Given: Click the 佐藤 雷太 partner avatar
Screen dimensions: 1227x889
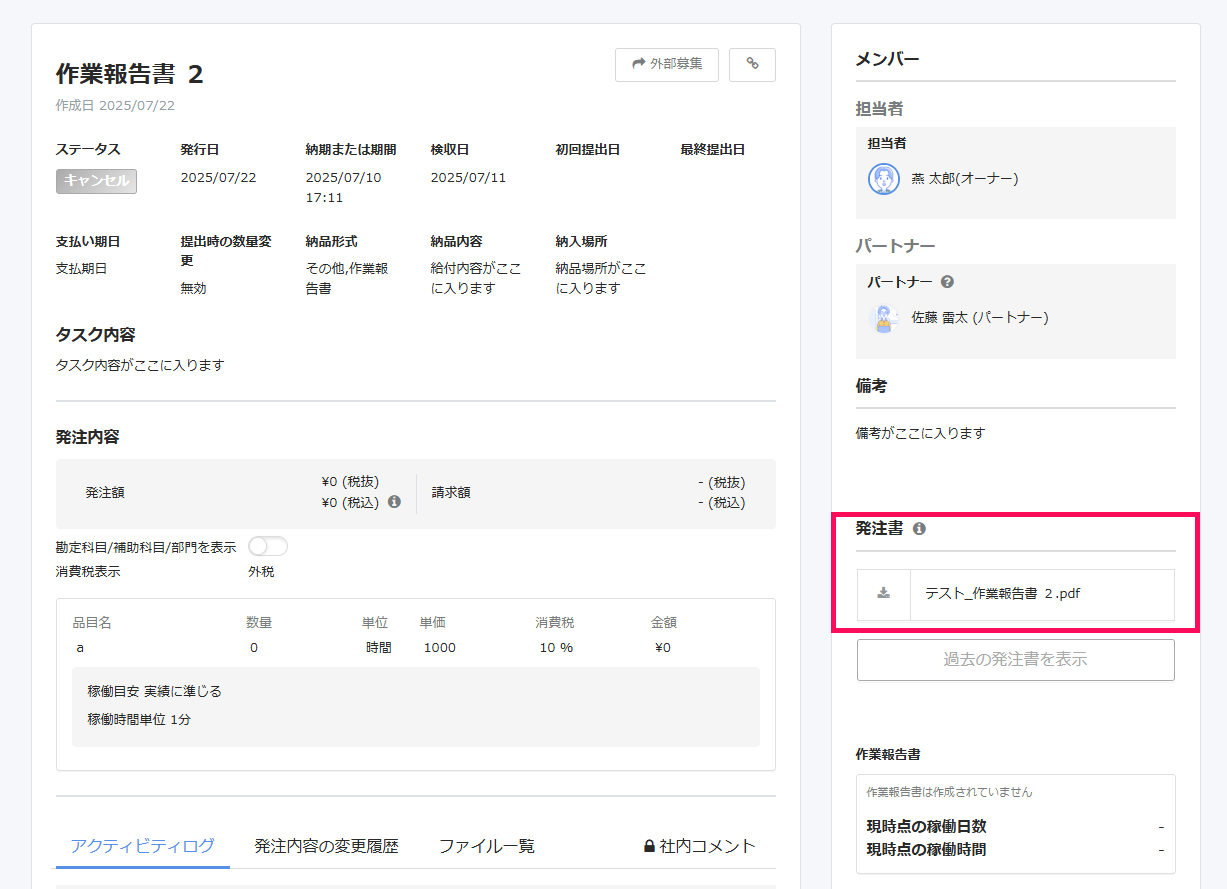Looking at the screenshot, I should click(x=884, y=318).
